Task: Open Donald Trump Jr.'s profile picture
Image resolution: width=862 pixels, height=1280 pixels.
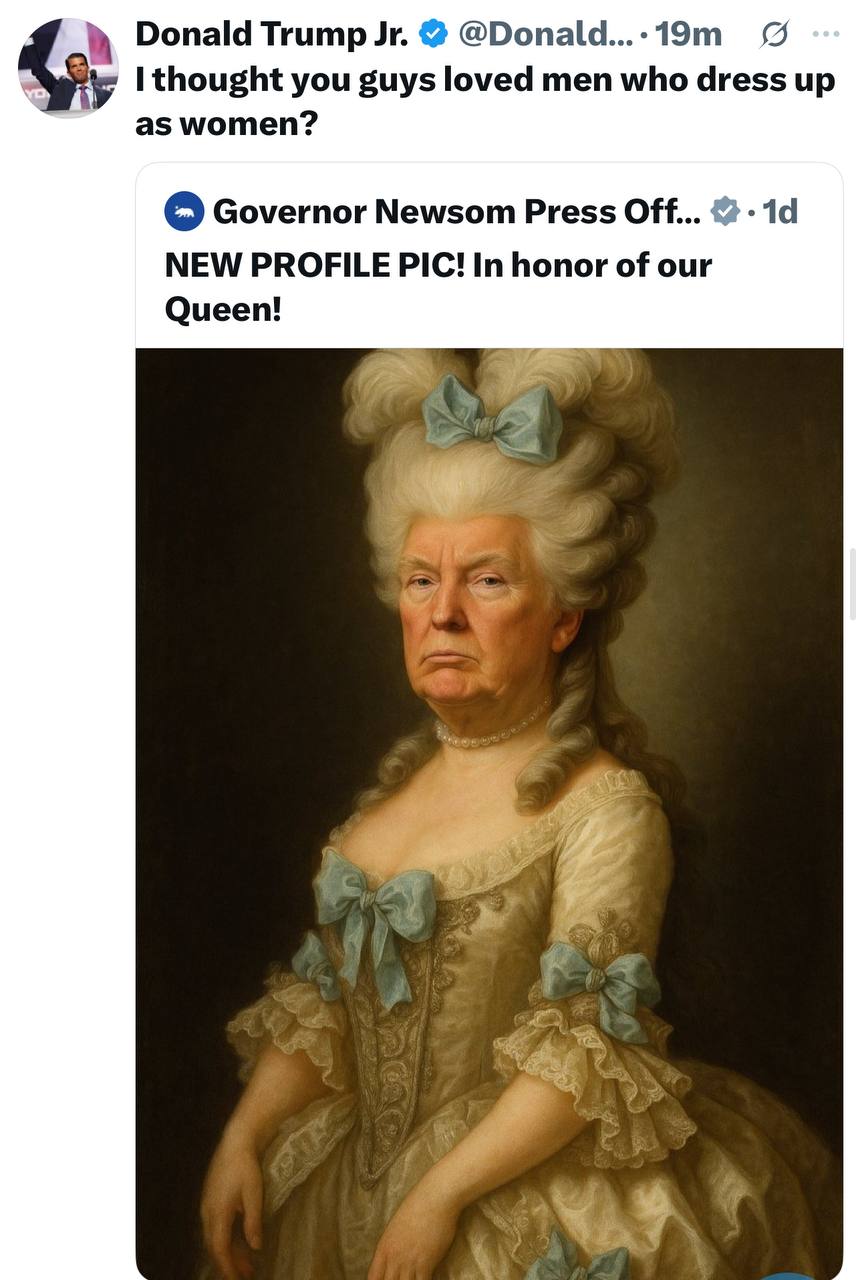Action: tap(67, 67)
